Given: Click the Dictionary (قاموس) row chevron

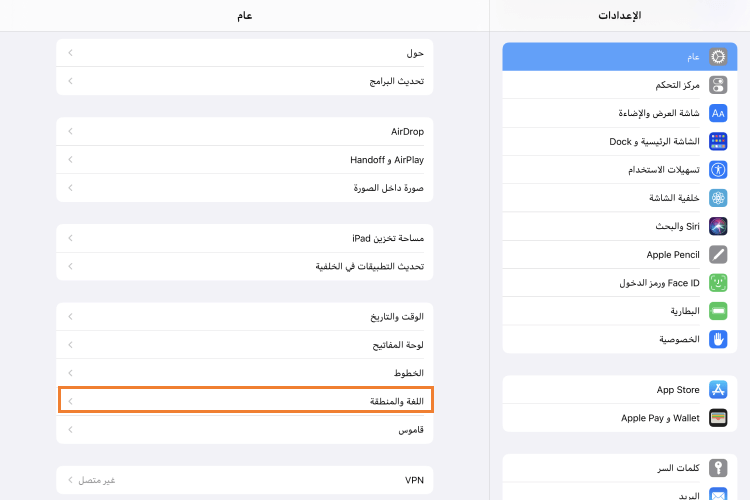Looking at the screenshot, I should pyautogui.click(x=70, y=429).
